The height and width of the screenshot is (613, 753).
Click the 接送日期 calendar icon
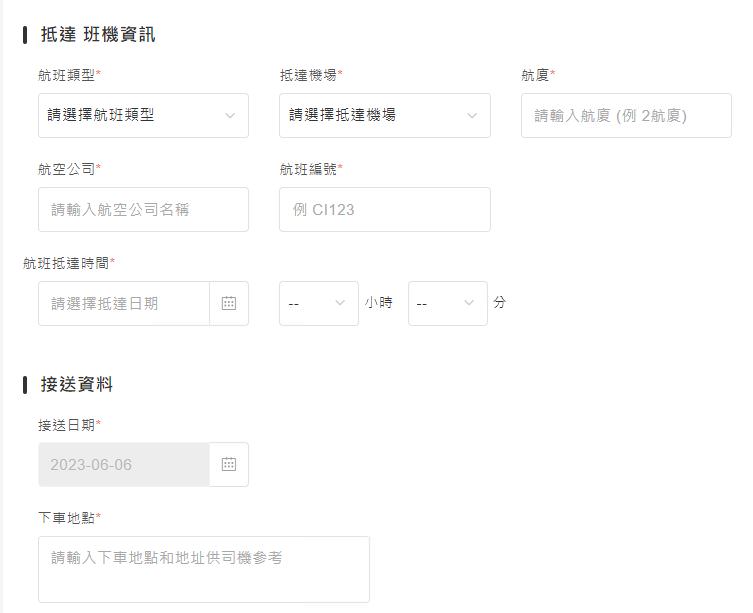[229, 465]
